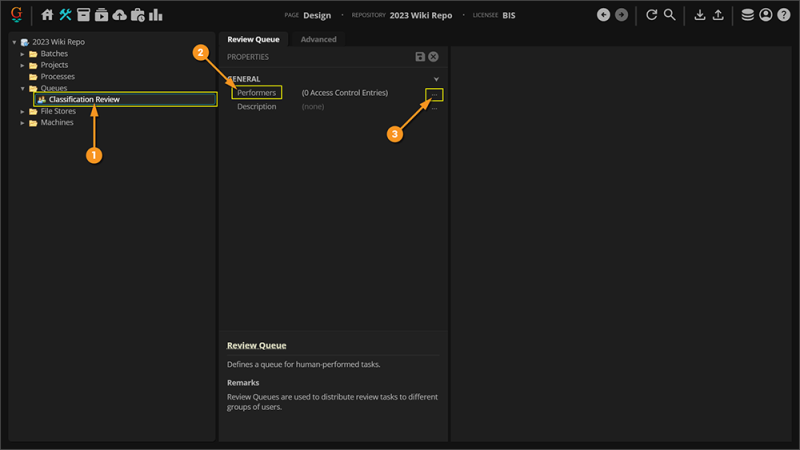The image size is (800, 450).
Task: Cancel property changes with the X icon
Action: 433,57
